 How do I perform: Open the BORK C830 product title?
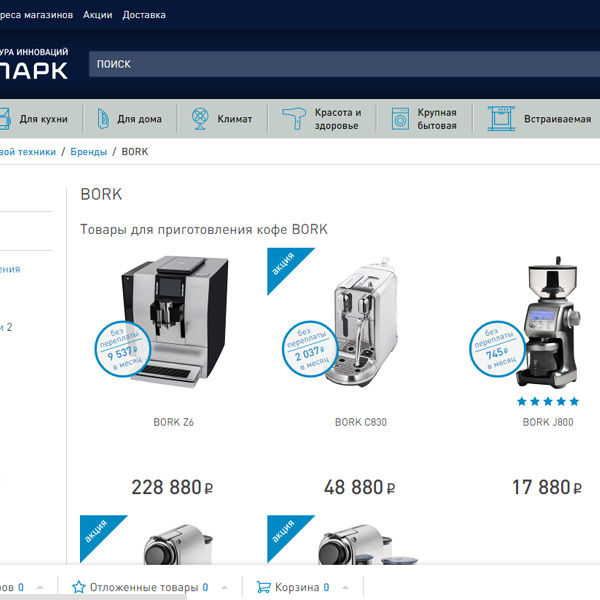pos(361,422)
